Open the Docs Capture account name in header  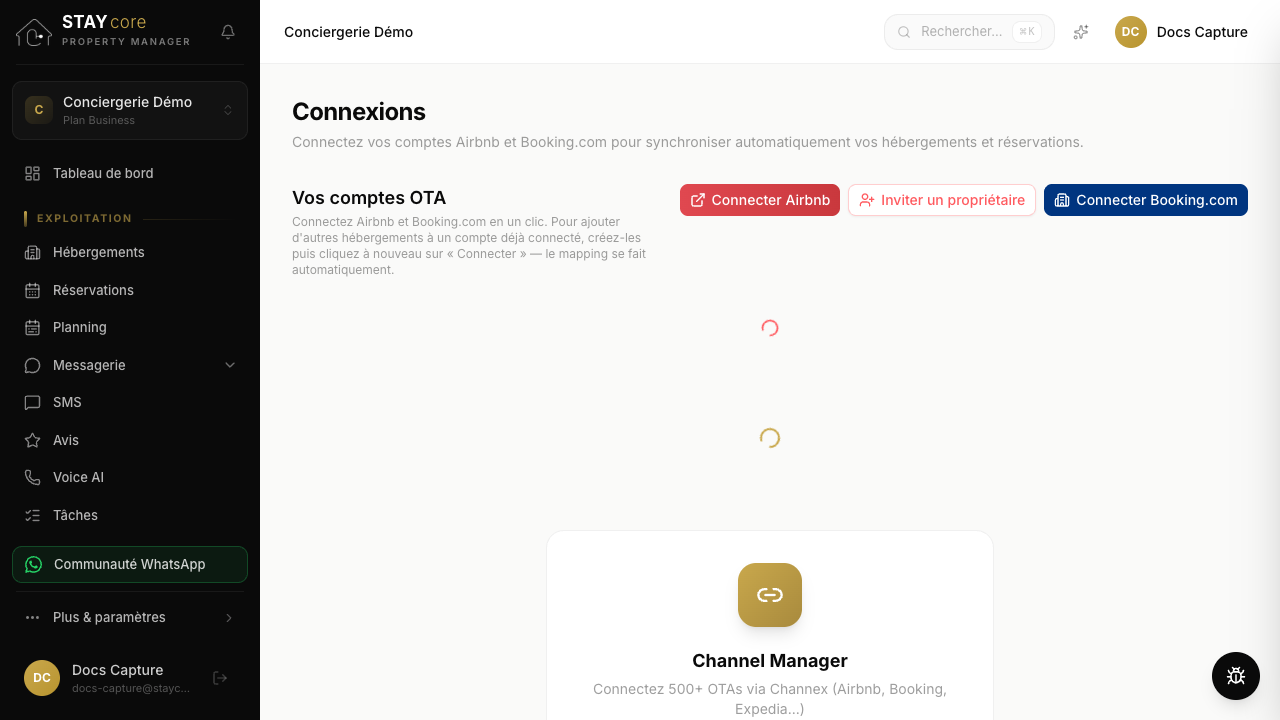tap(1202, 32)
